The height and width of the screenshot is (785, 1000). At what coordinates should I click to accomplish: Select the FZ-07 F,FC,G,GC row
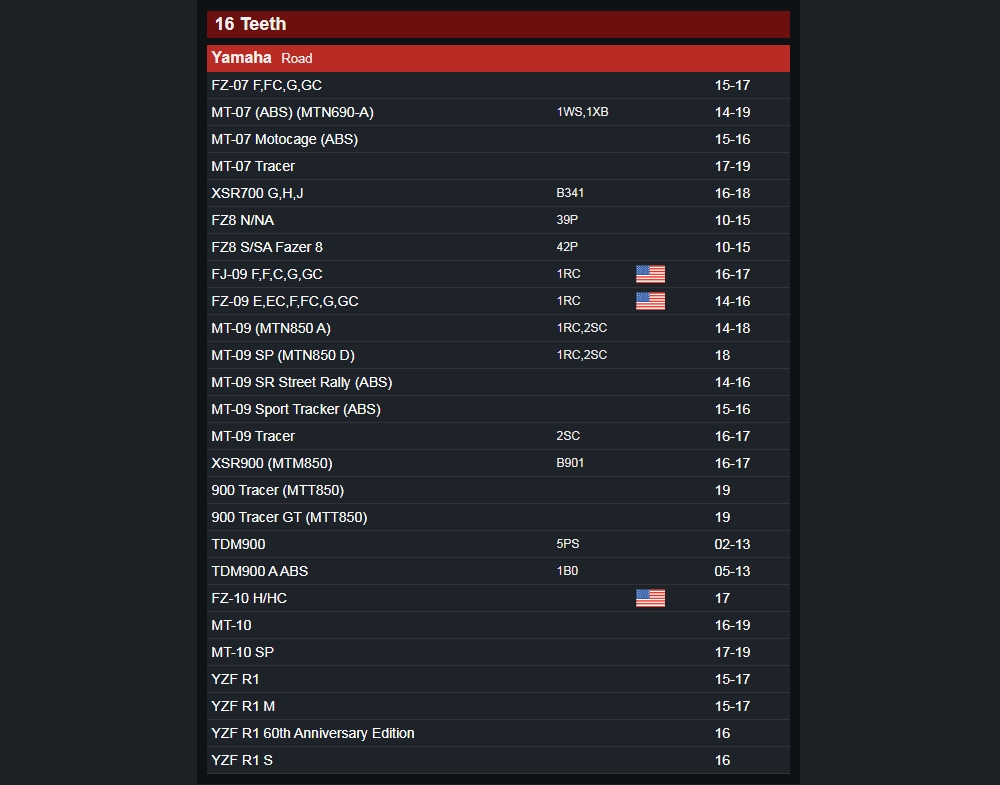pyautogui.click(x=498, y=85)
